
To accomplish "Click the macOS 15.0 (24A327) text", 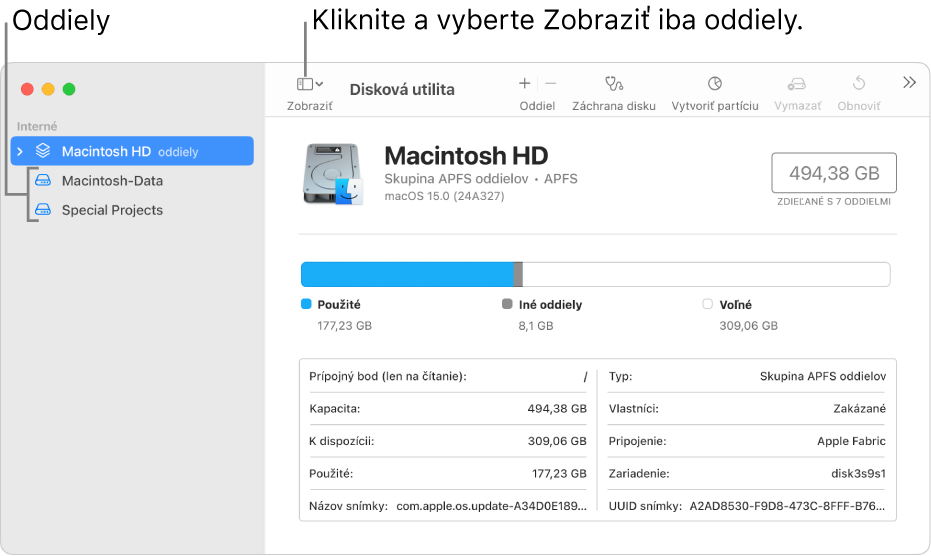I will pyautogui.click(x=444, y=196).
